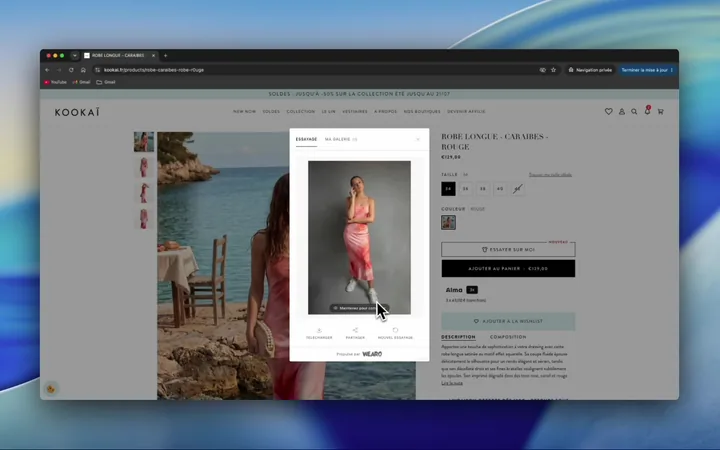The height and width of the screenshot is (450, 720).
Task: Open site information icon in address bar
Action: pyautogui.click(x=97, y=70)
